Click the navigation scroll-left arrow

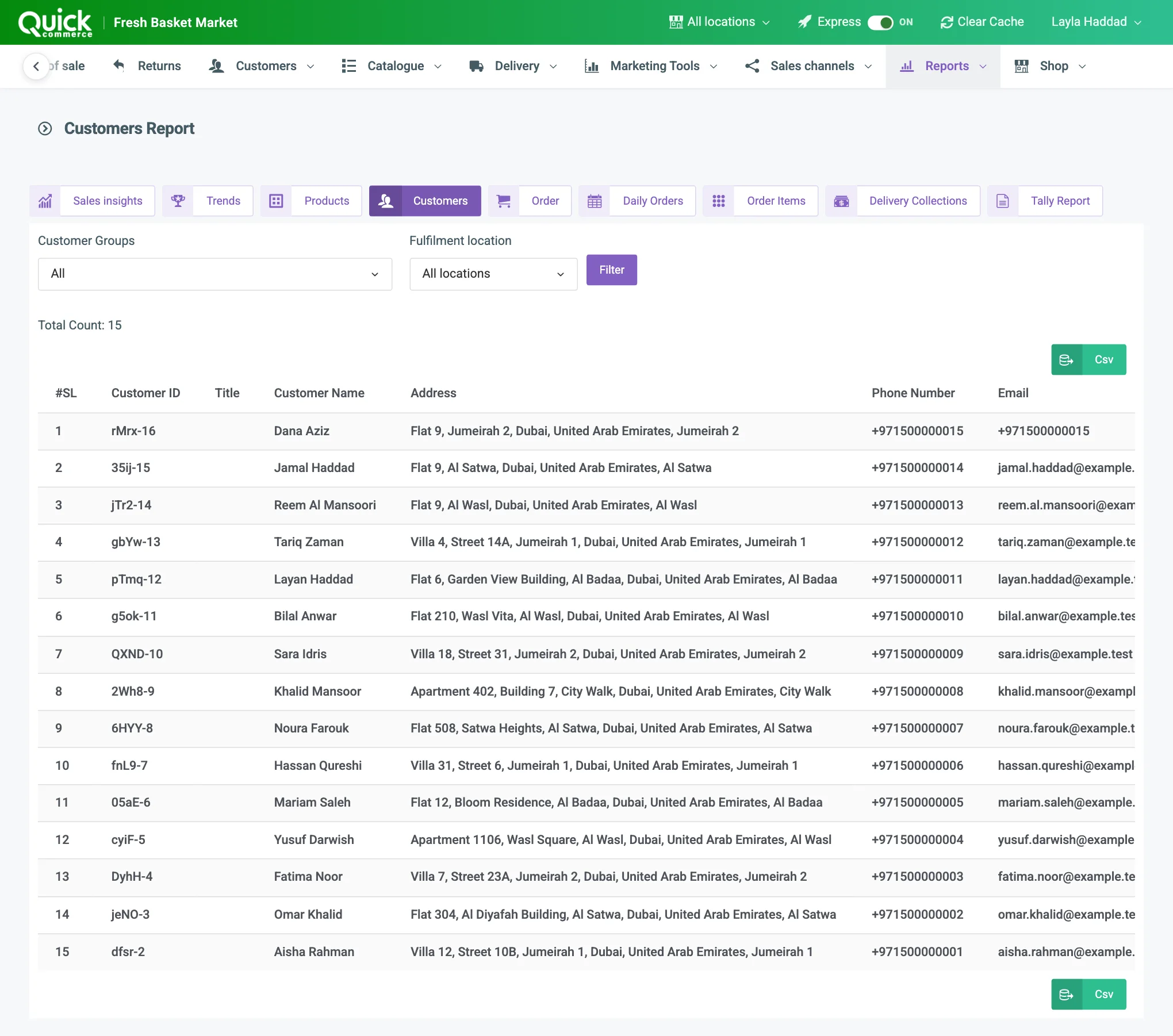click(36, 66)
